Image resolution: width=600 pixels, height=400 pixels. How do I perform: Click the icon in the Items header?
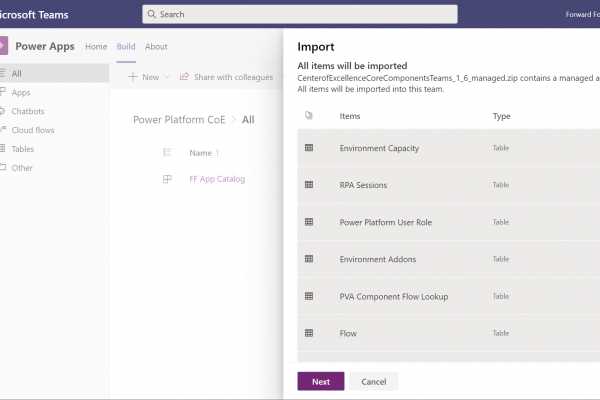(309, 115)
